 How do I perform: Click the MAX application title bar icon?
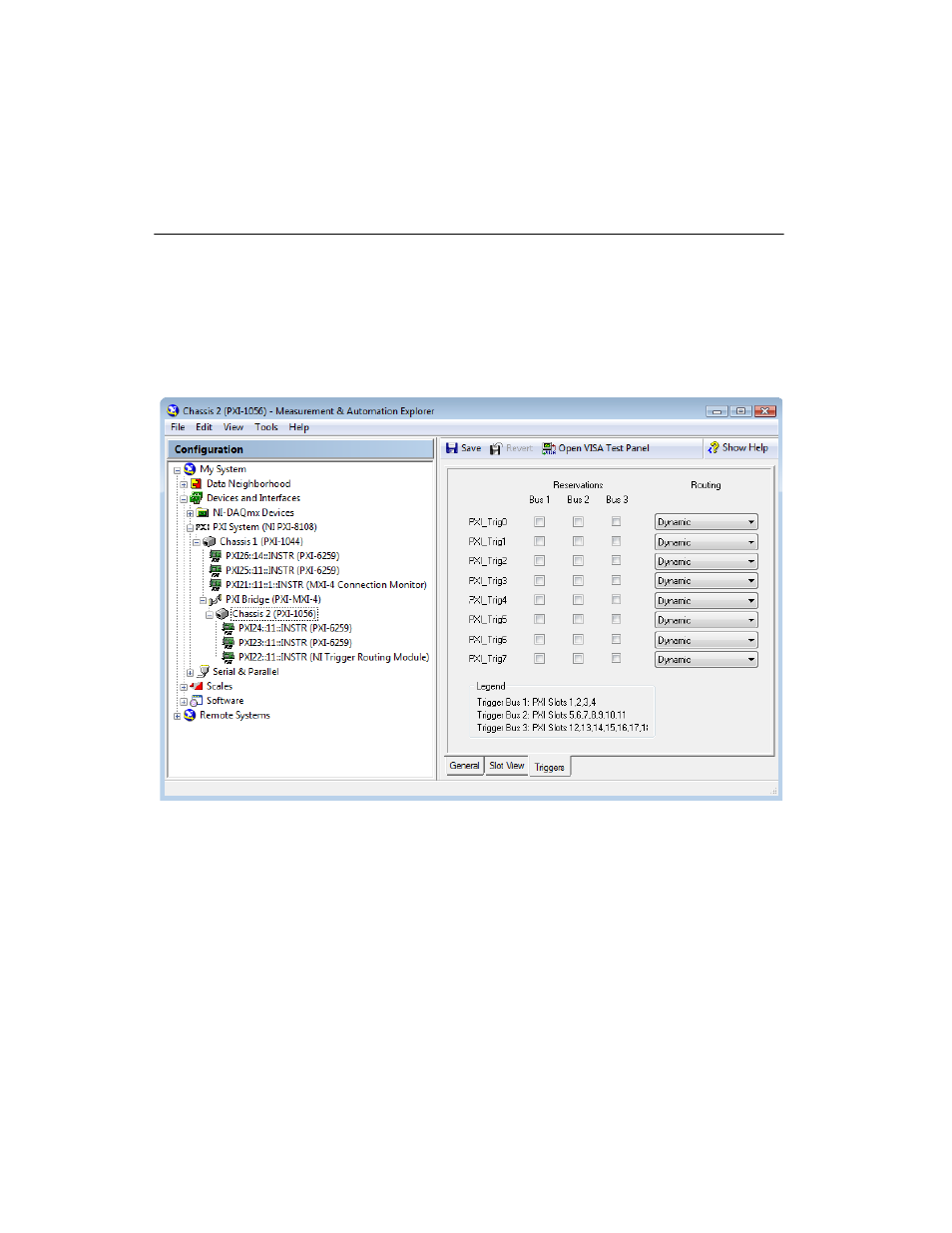tap(173, 410)
